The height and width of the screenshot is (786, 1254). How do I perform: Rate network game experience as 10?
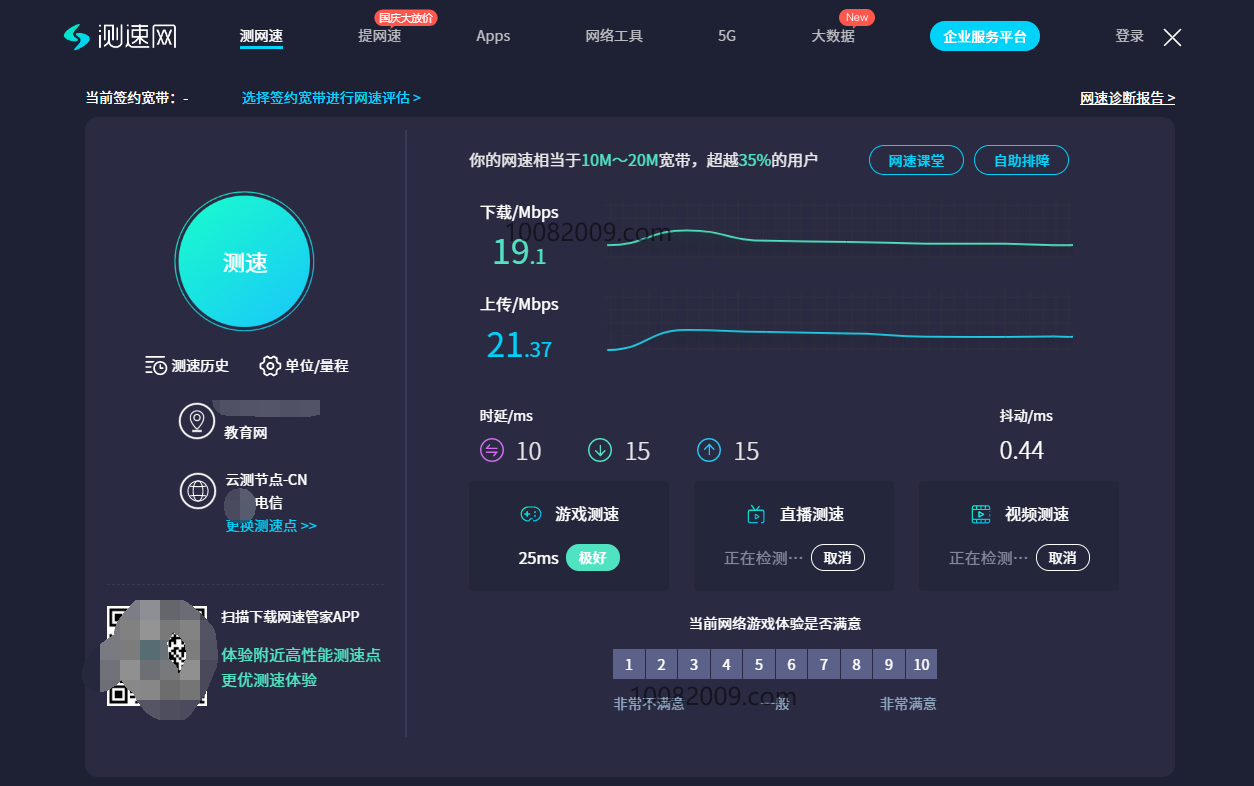(x=921, y=663)
